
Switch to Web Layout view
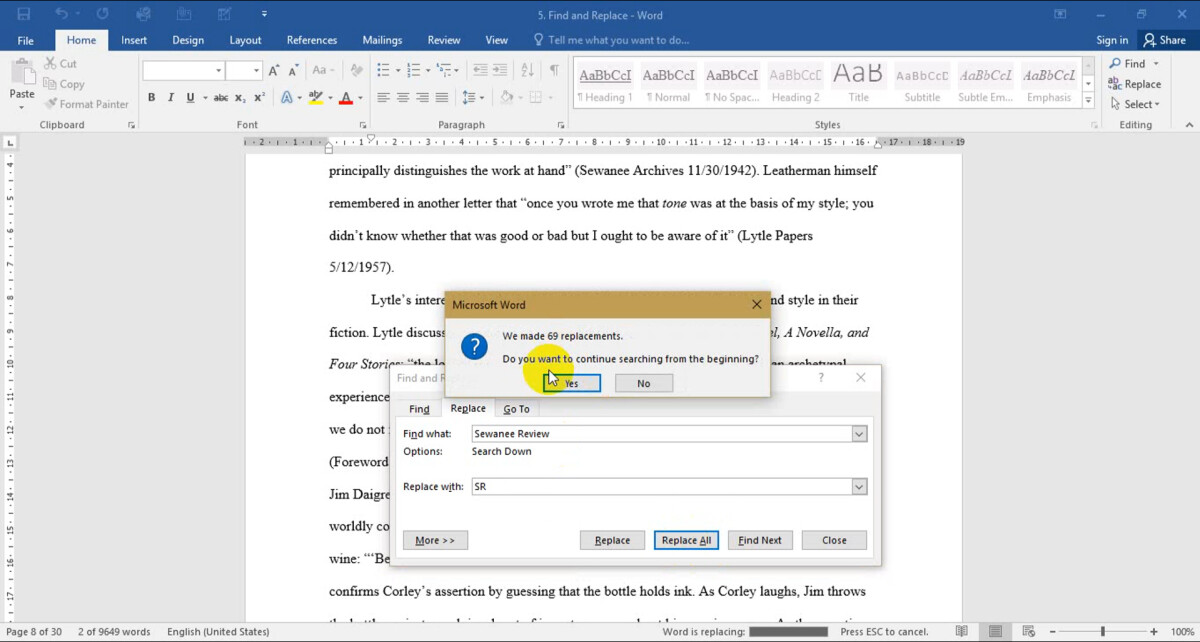point(1026,632)
